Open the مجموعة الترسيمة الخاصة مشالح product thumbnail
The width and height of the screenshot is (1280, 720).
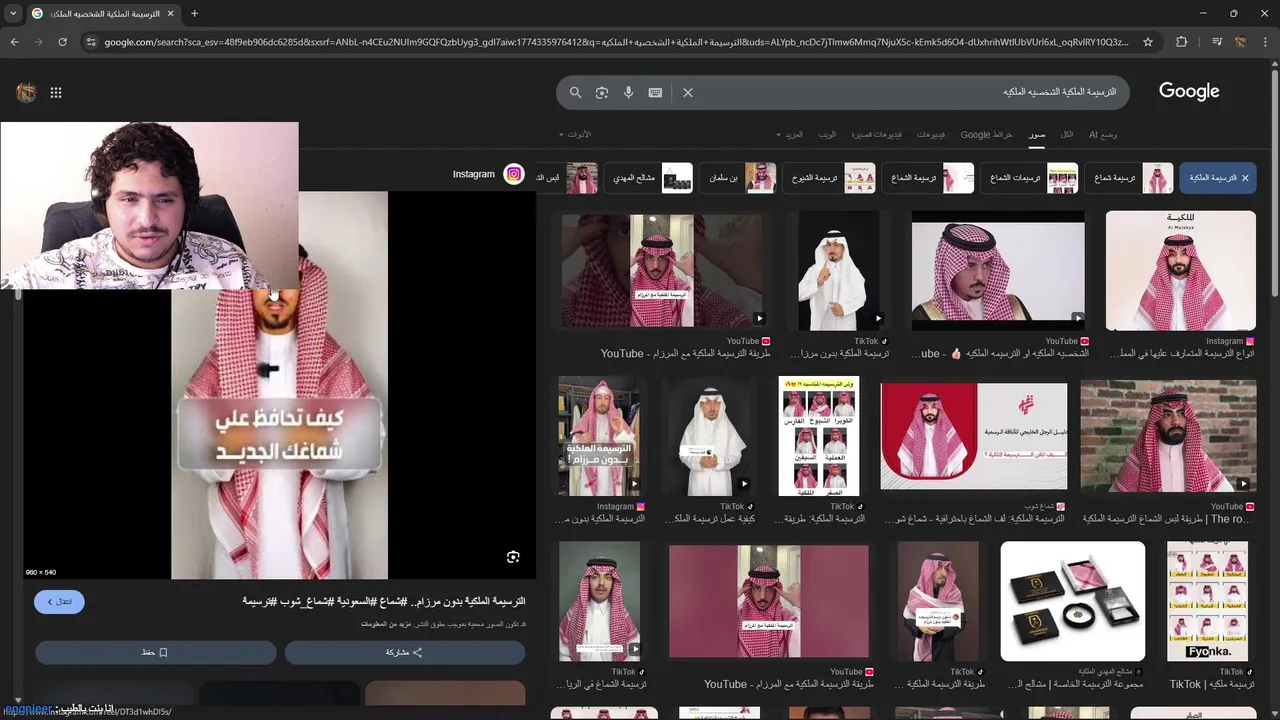pyautogui.click(x=1072, y=601)
